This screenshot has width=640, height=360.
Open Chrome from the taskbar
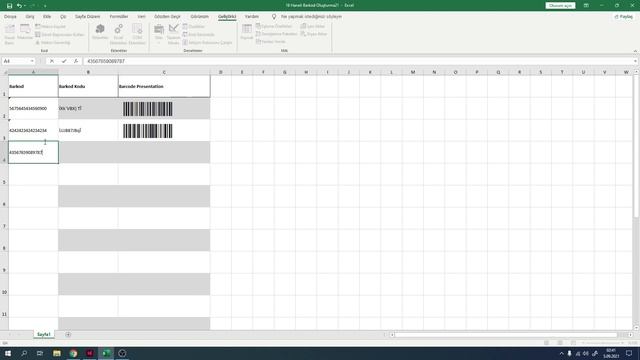(x=73, y=353)
